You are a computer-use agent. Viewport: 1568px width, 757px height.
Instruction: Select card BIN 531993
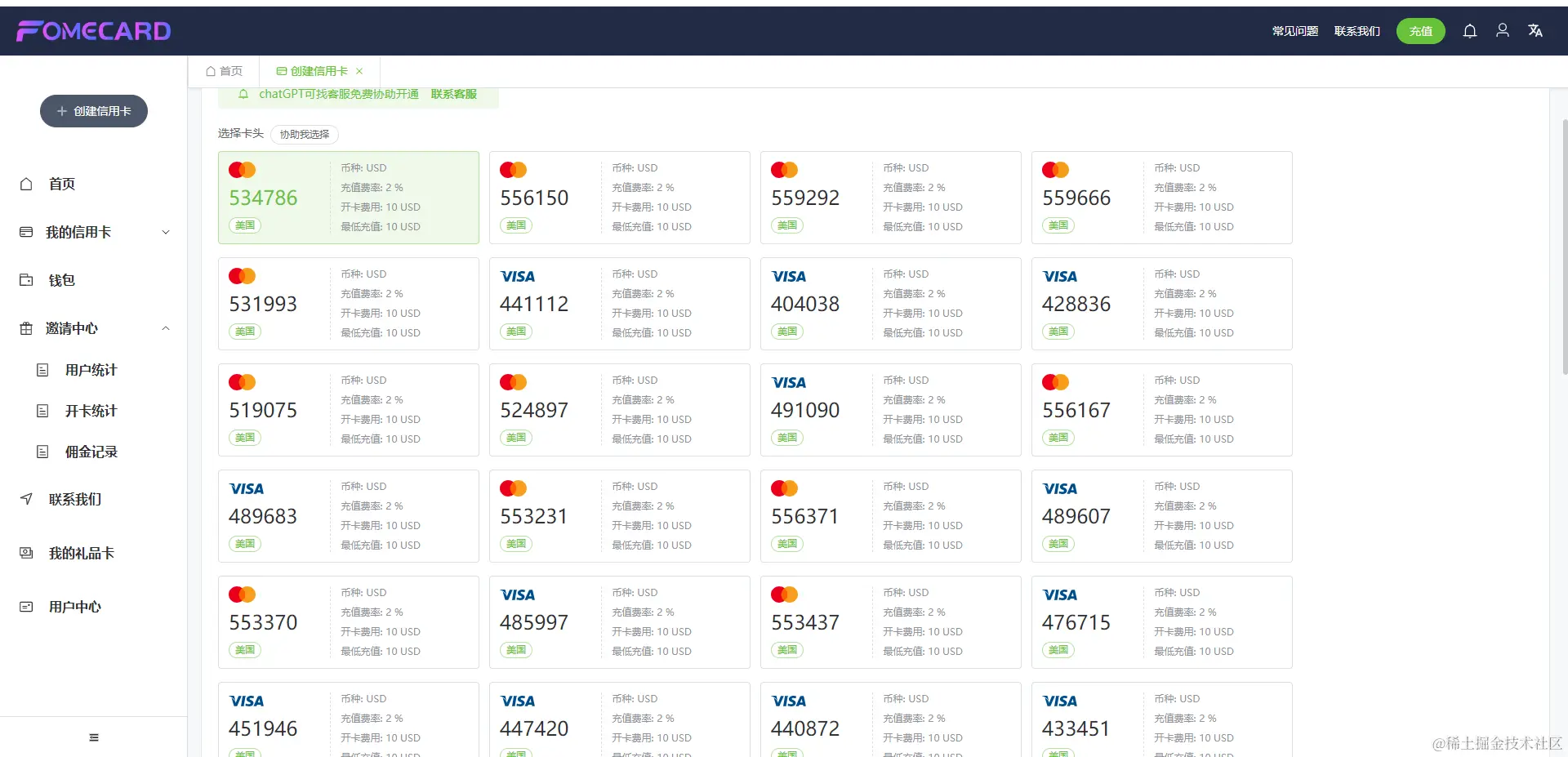coord(349,304)
